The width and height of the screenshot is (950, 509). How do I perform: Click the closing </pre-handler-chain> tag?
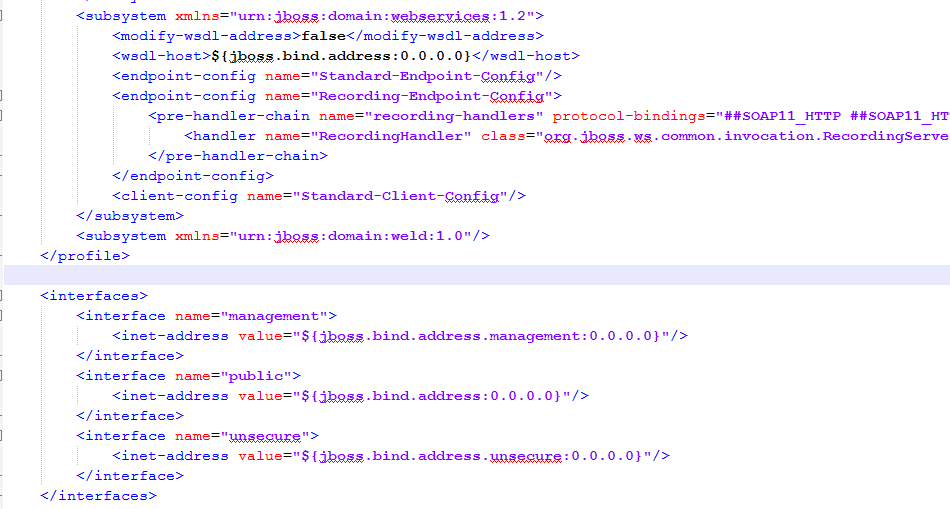[x=238, y=156]
